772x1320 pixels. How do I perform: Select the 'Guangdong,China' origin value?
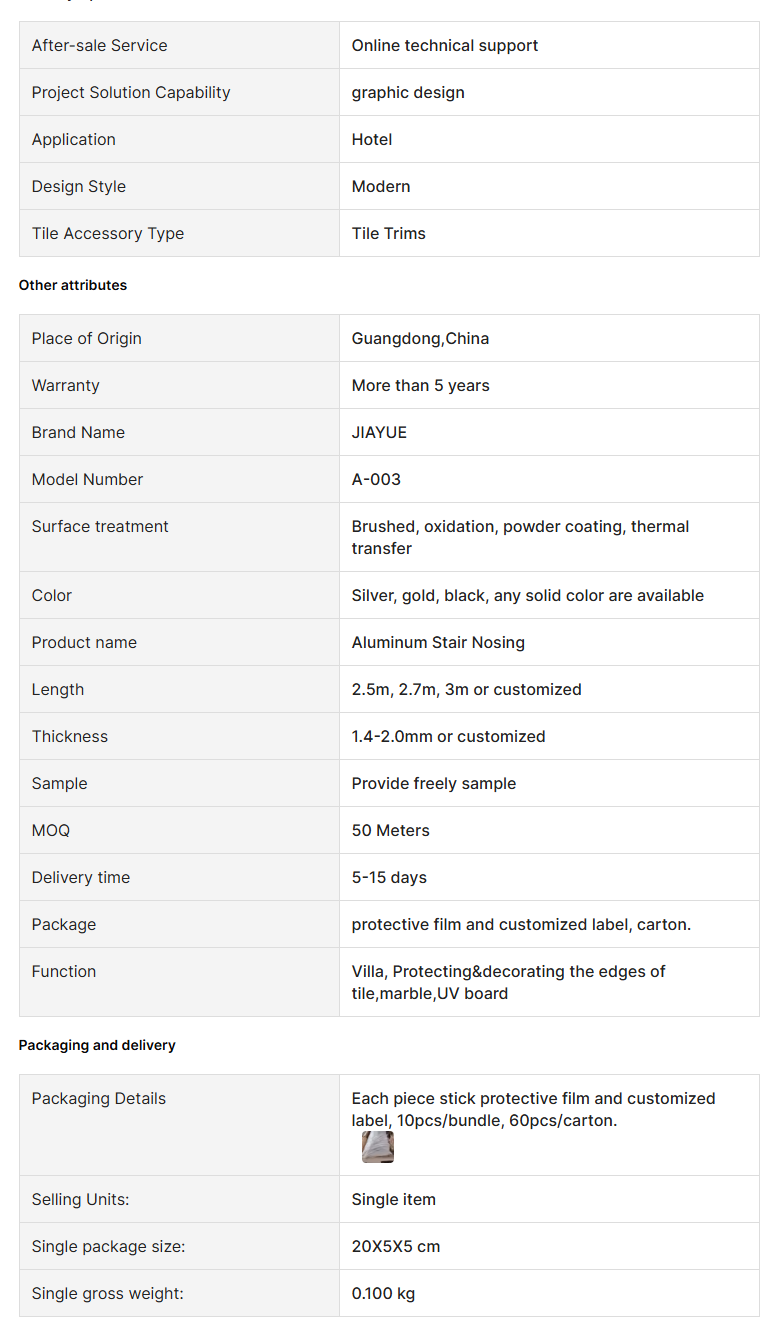point(420,338)
